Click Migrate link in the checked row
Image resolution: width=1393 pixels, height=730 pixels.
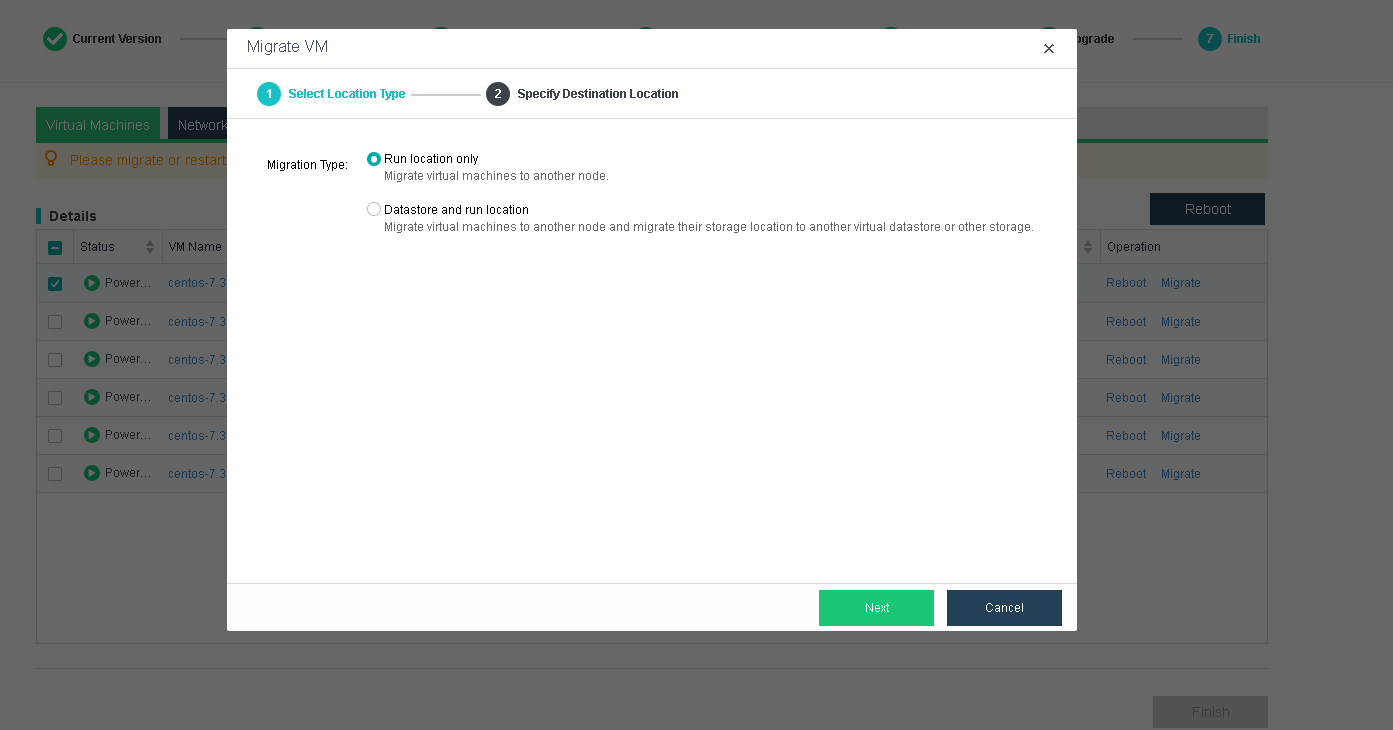coord(1181,283)
